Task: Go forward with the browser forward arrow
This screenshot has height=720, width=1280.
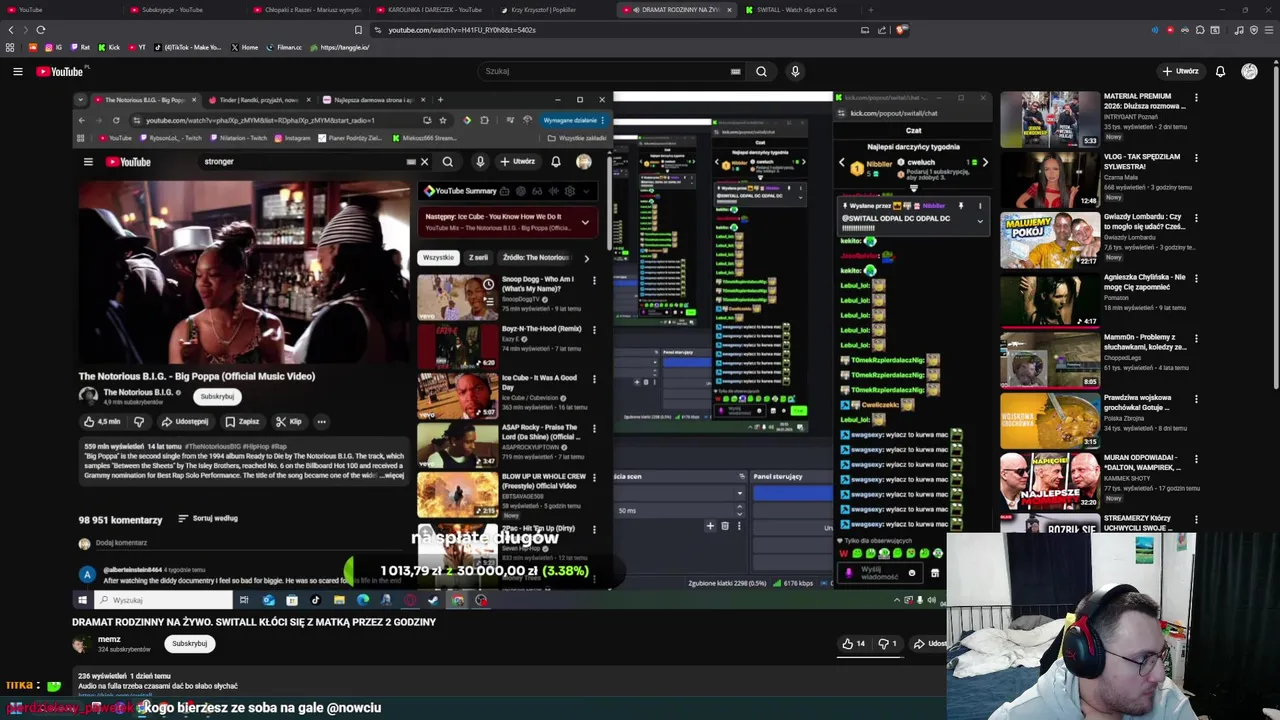Action: tap(25, 30)
